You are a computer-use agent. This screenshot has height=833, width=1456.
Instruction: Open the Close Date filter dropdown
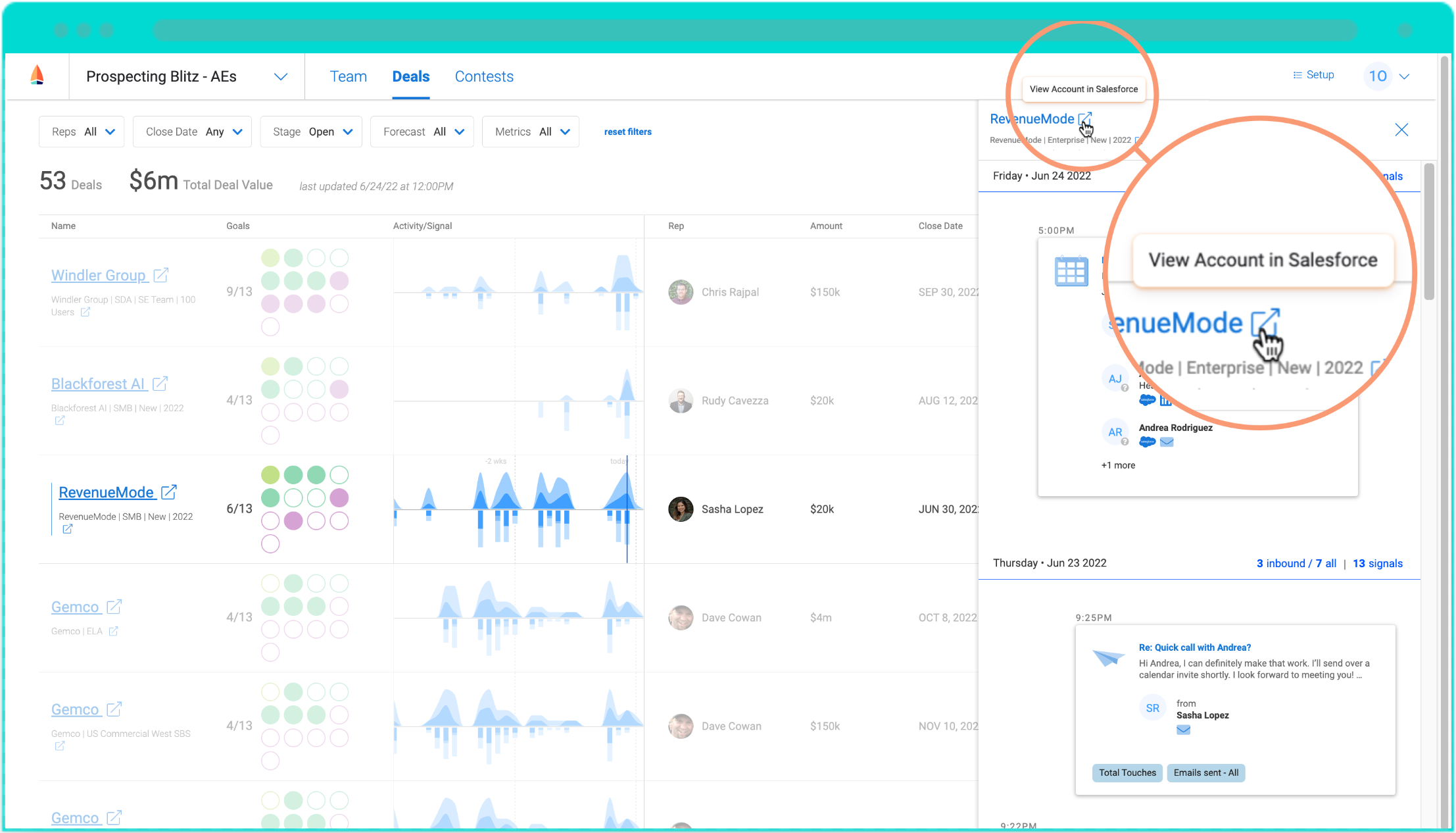[x=192, y=132]
